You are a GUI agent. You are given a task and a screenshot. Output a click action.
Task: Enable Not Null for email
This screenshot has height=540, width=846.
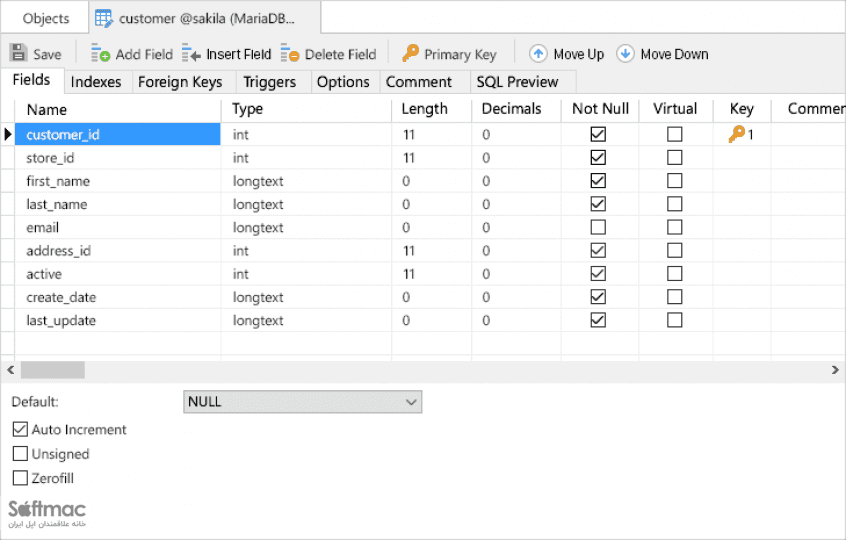tap(598, 227)
